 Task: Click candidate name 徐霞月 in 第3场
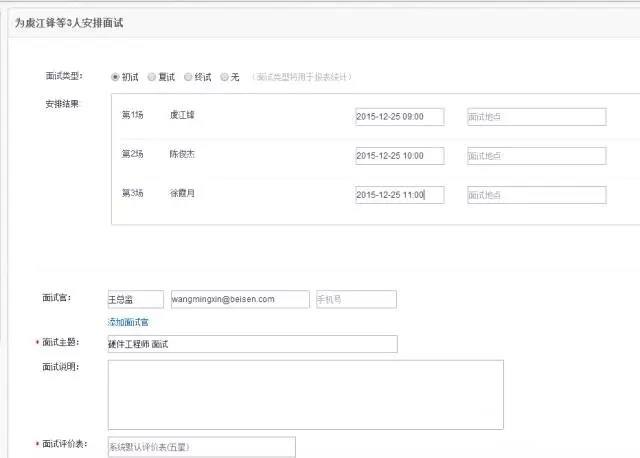pyautogui.click(x=182, y=193)
